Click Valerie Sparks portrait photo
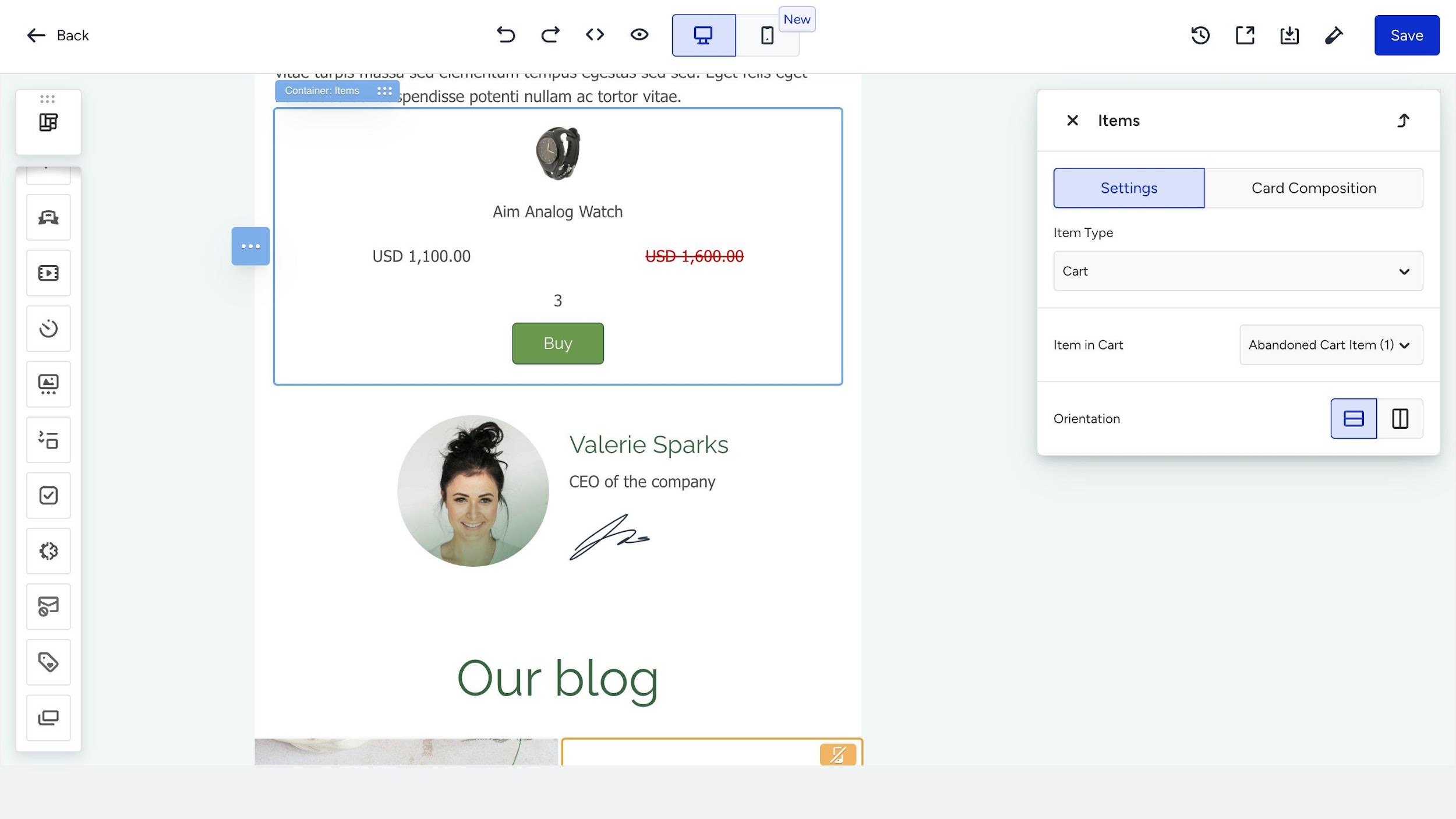 [473, 490]
